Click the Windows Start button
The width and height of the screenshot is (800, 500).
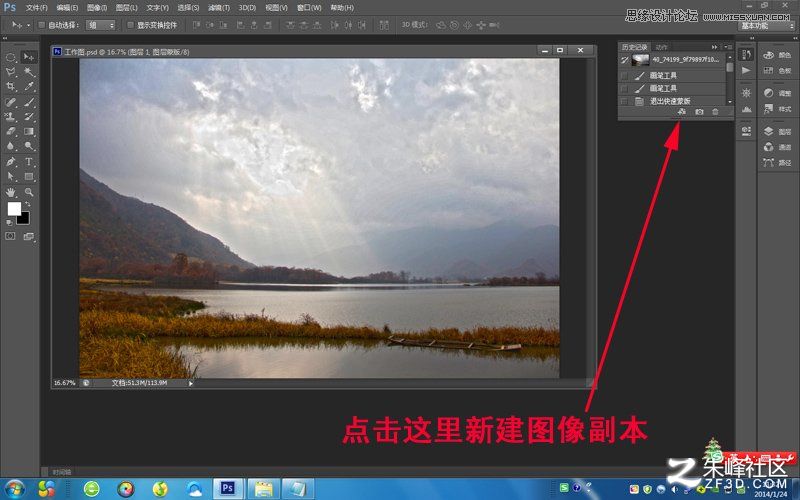pos(14,489)
